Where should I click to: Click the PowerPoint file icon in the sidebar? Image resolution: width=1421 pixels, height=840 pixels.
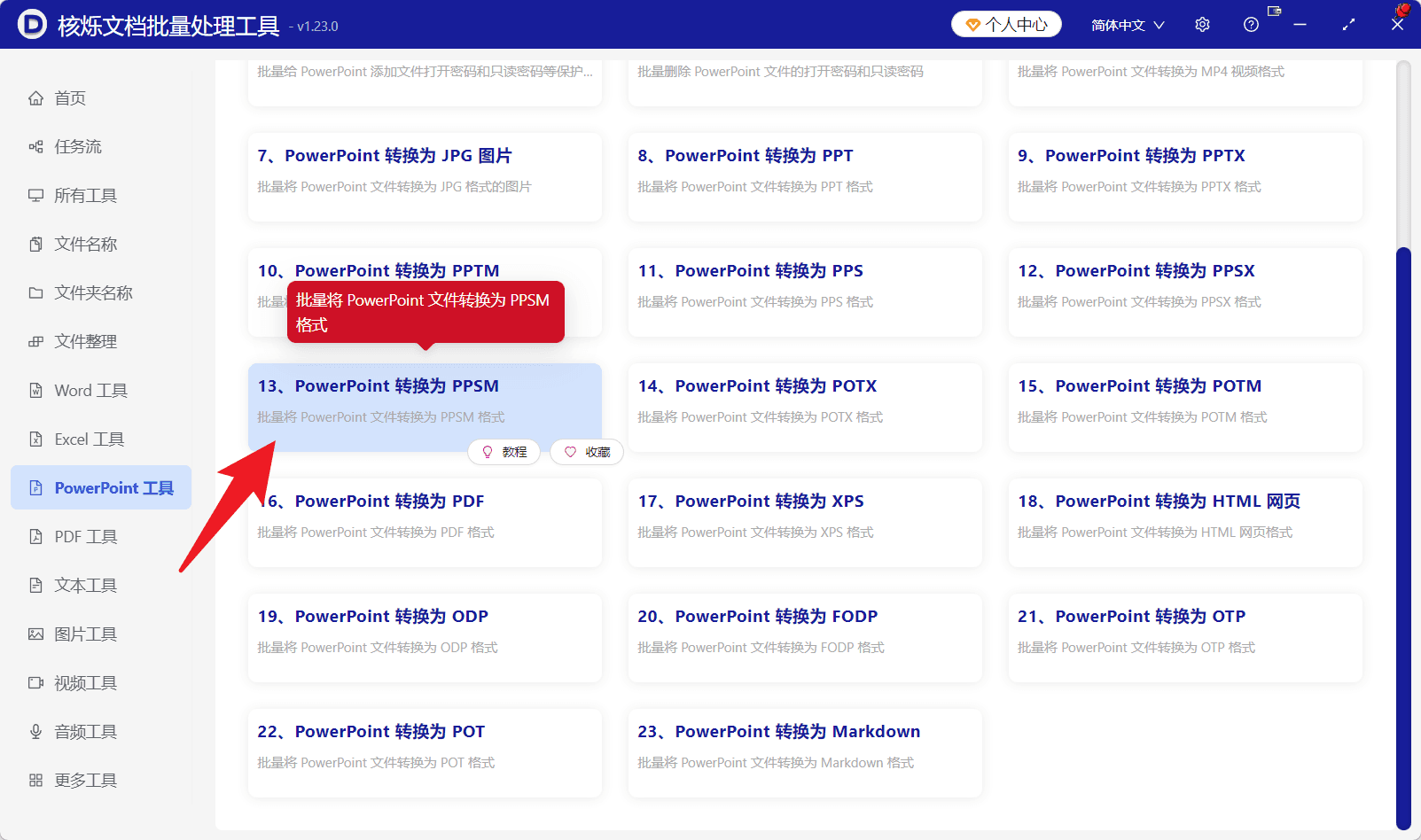click(35, 488)
